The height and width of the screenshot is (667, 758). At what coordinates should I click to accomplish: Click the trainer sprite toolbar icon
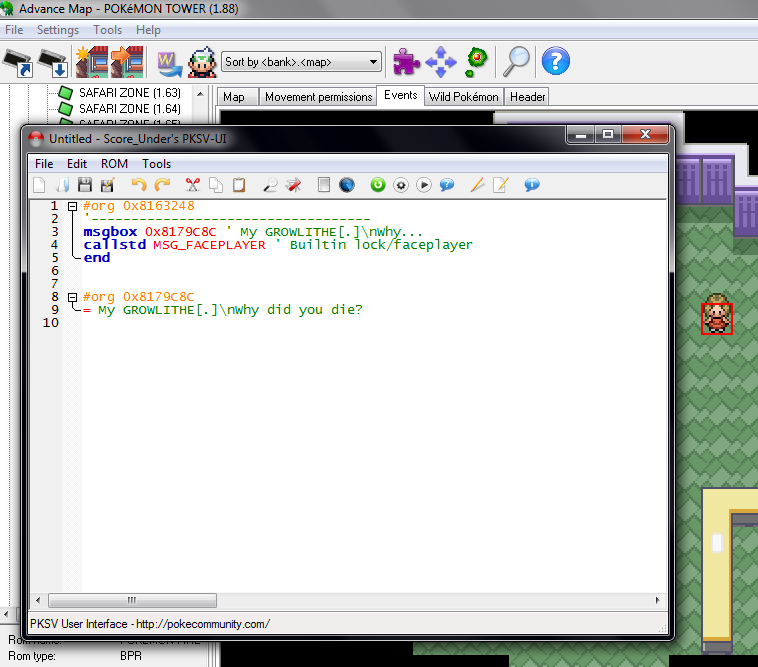click(x=202, y=62)
